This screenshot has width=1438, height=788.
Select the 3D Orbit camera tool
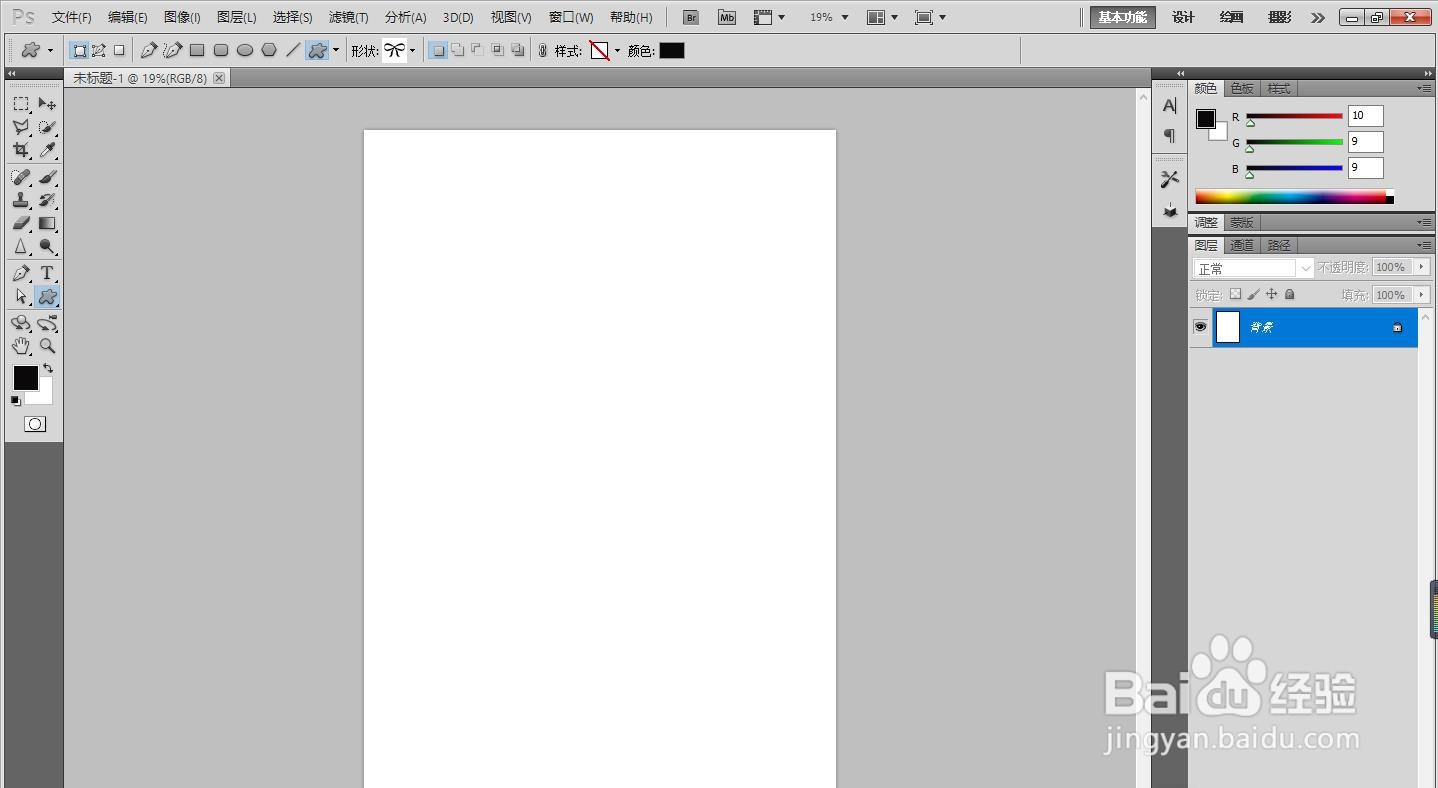click(47, 323)
